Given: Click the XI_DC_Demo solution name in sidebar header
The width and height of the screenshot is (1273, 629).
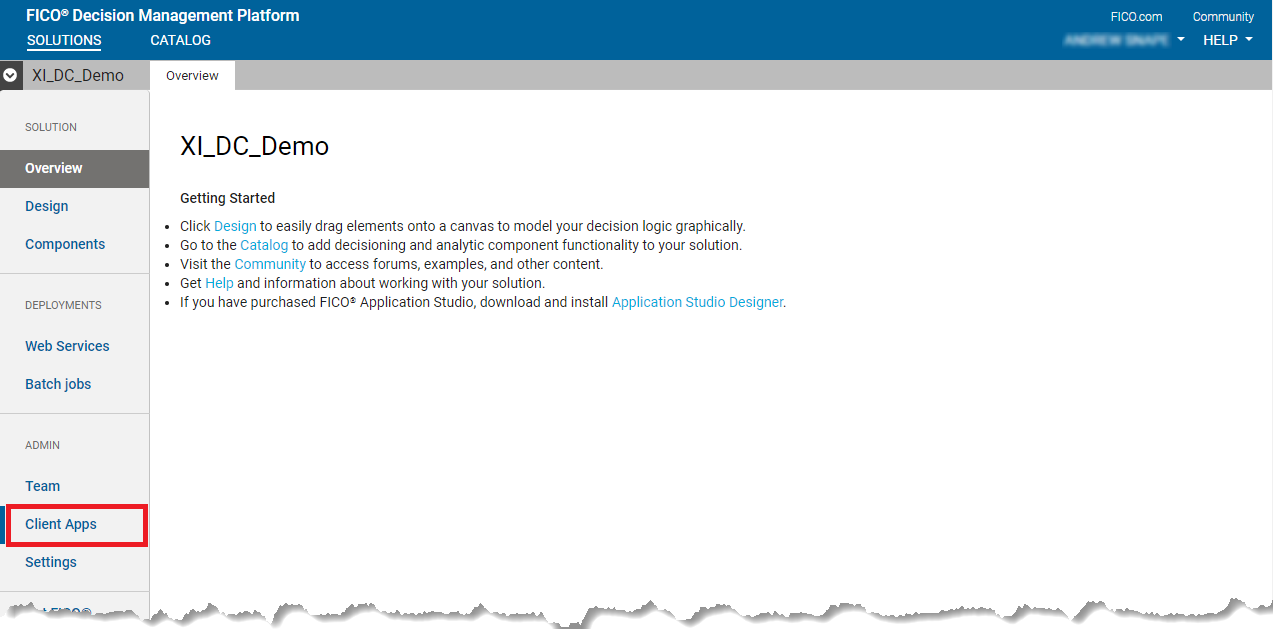Looking at the screenshot, I should pos(78,75).
